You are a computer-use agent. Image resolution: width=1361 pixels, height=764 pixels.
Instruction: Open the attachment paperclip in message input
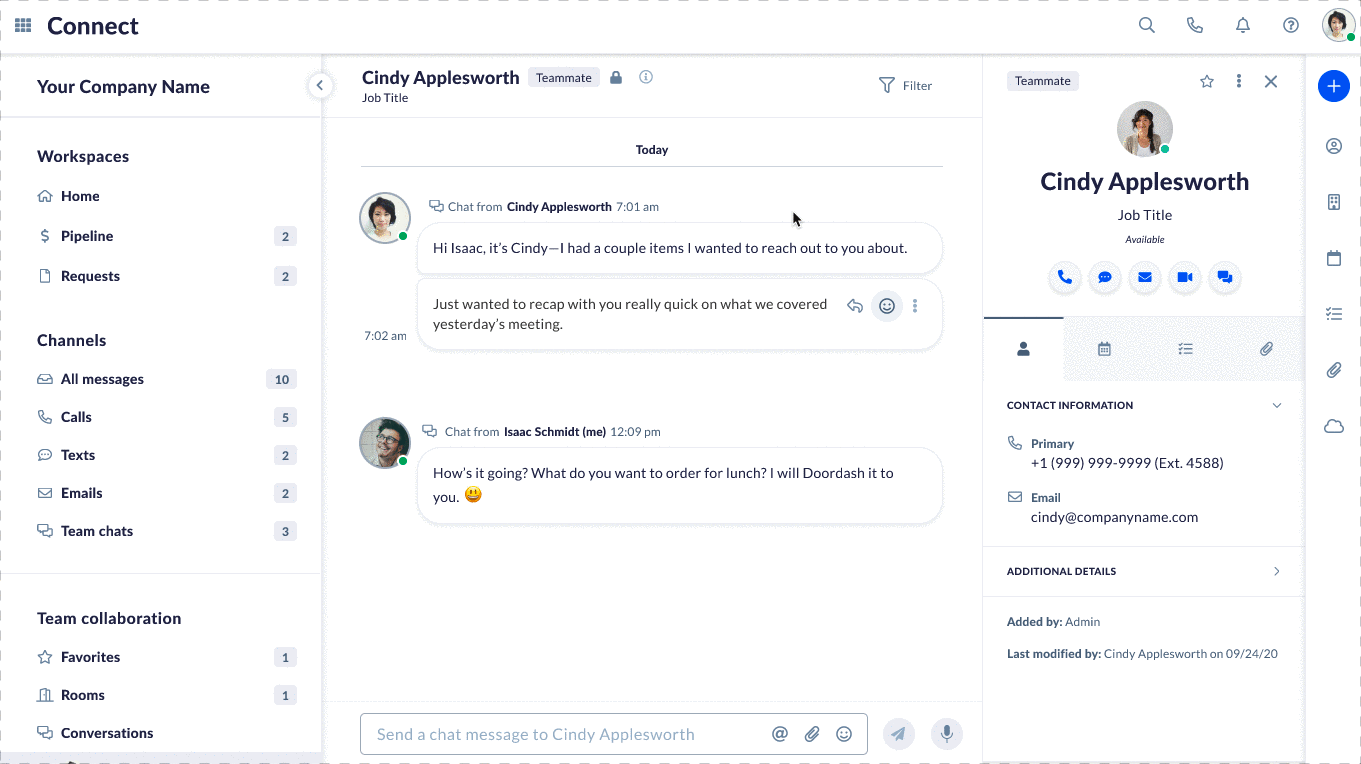812,734
